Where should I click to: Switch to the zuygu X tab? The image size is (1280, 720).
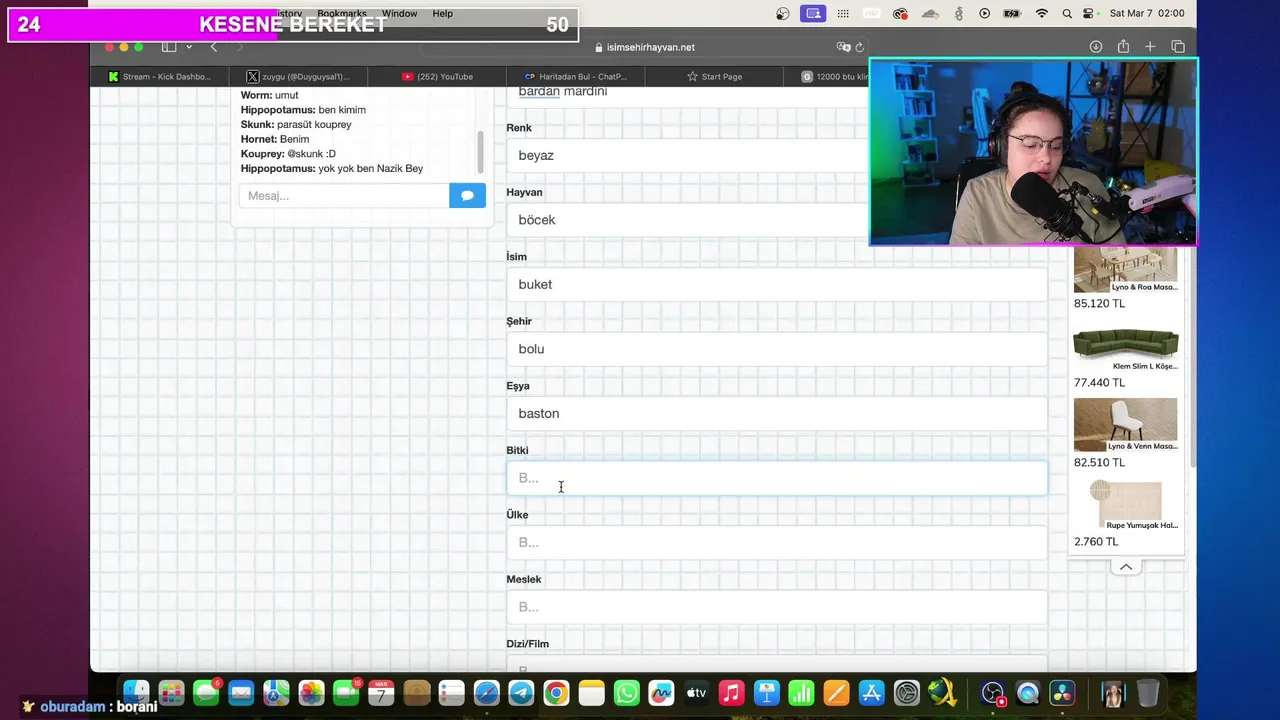click(x=298, y=76)
